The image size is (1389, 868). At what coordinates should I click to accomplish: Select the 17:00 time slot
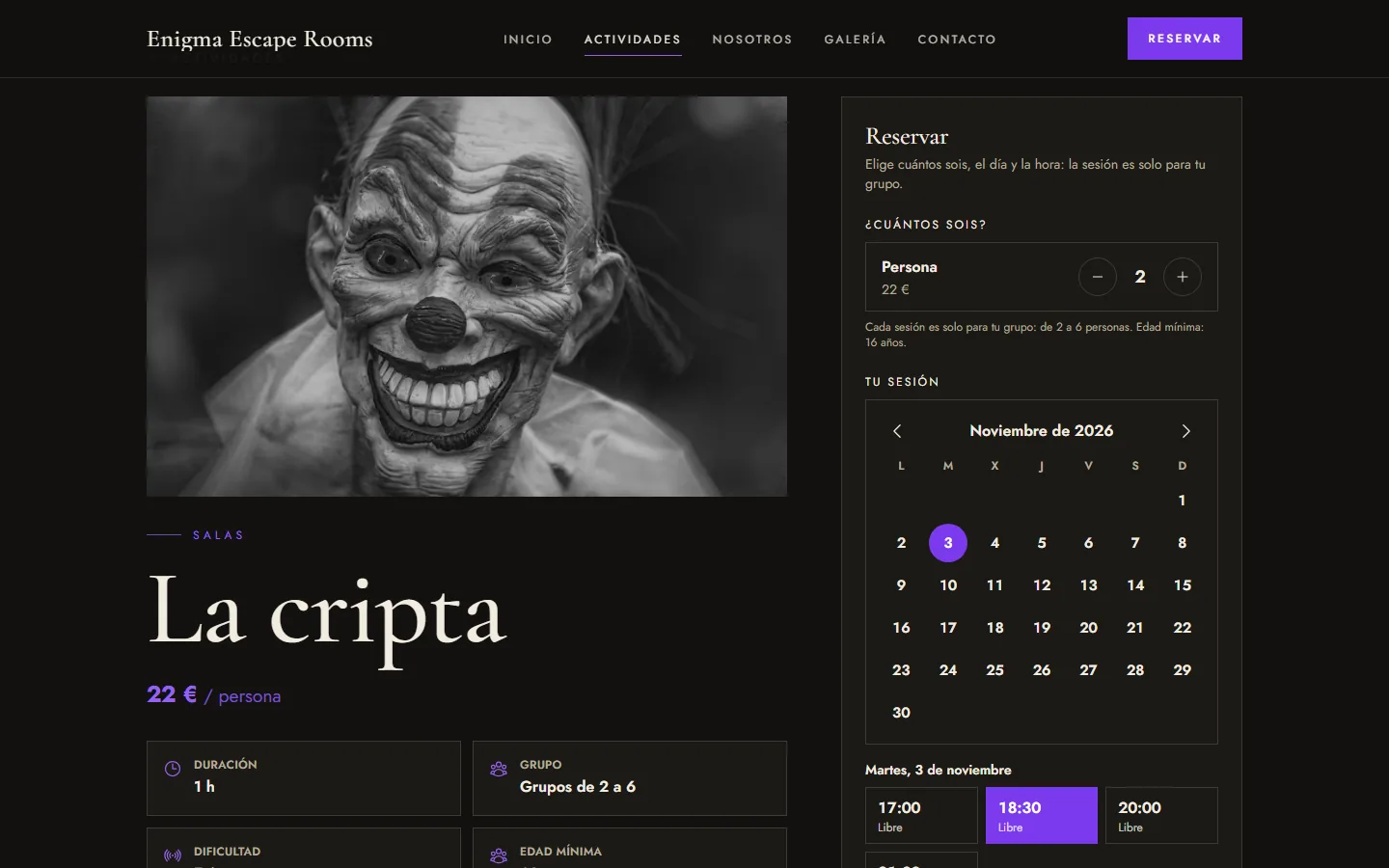coord(921,816)
